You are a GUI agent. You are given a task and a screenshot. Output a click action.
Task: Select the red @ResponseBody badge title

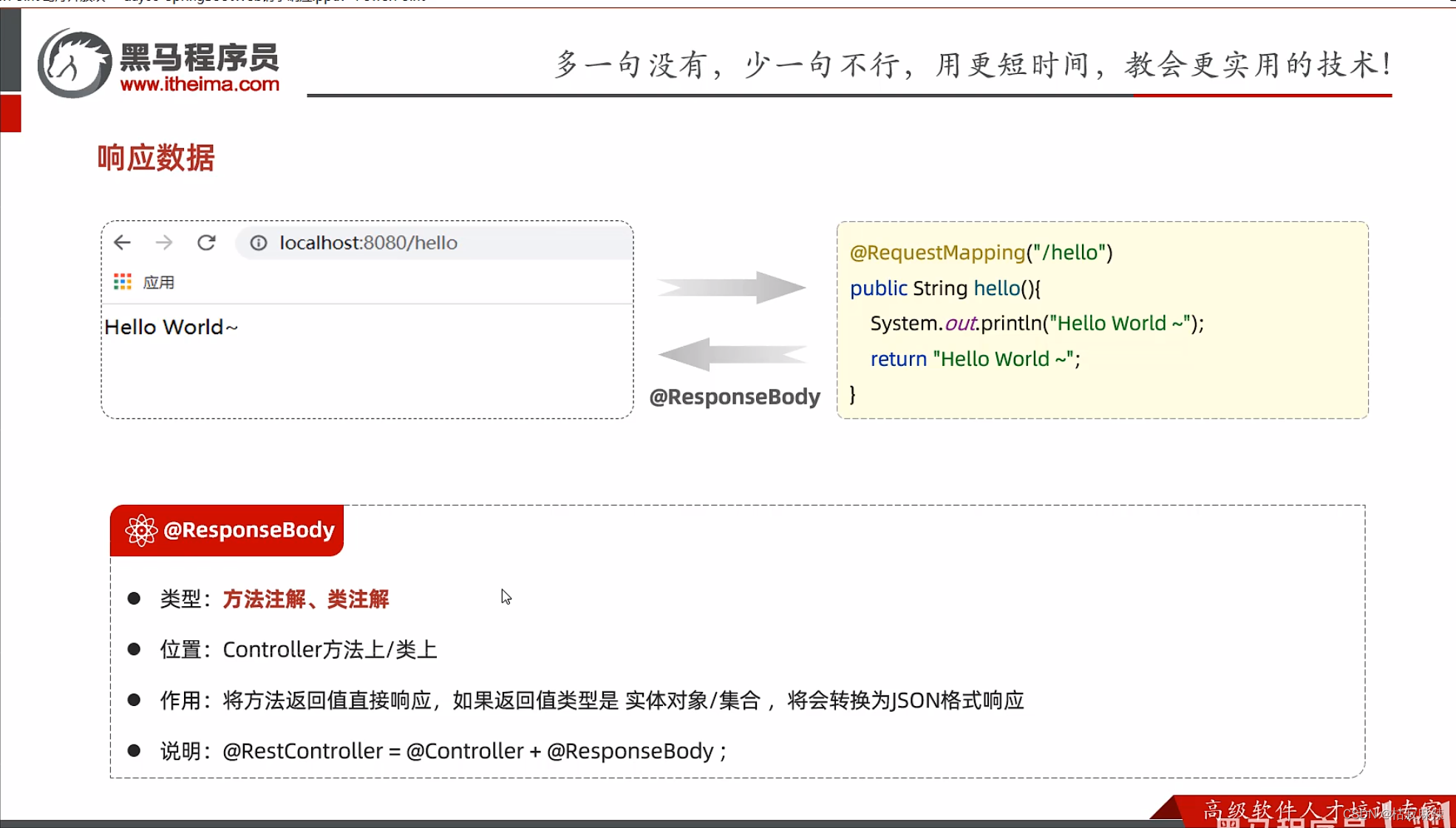[x=248, y=530]
